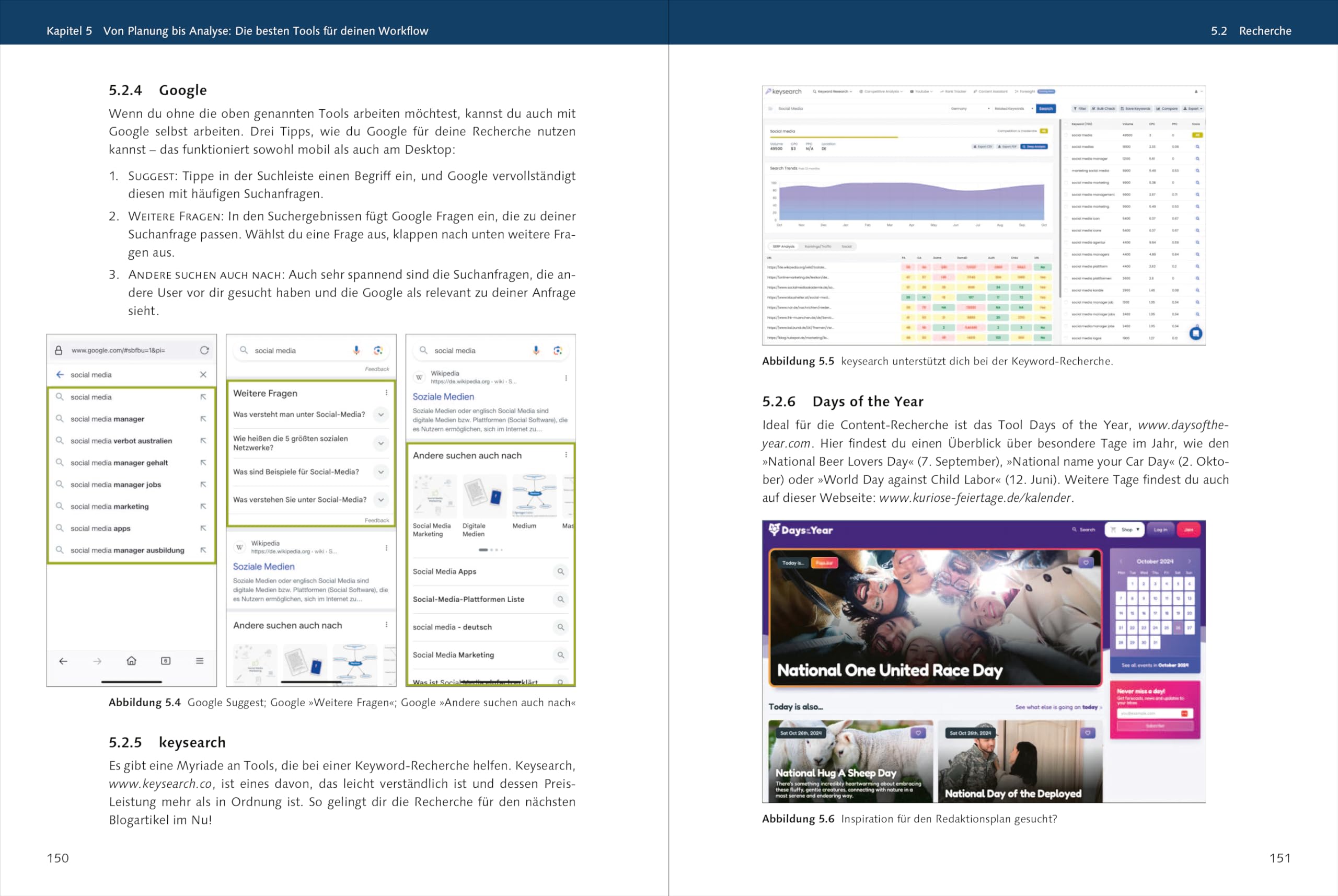Tick the checkbox for keyword social media icon
1338x896 pixels.
tap(1066, 219)
